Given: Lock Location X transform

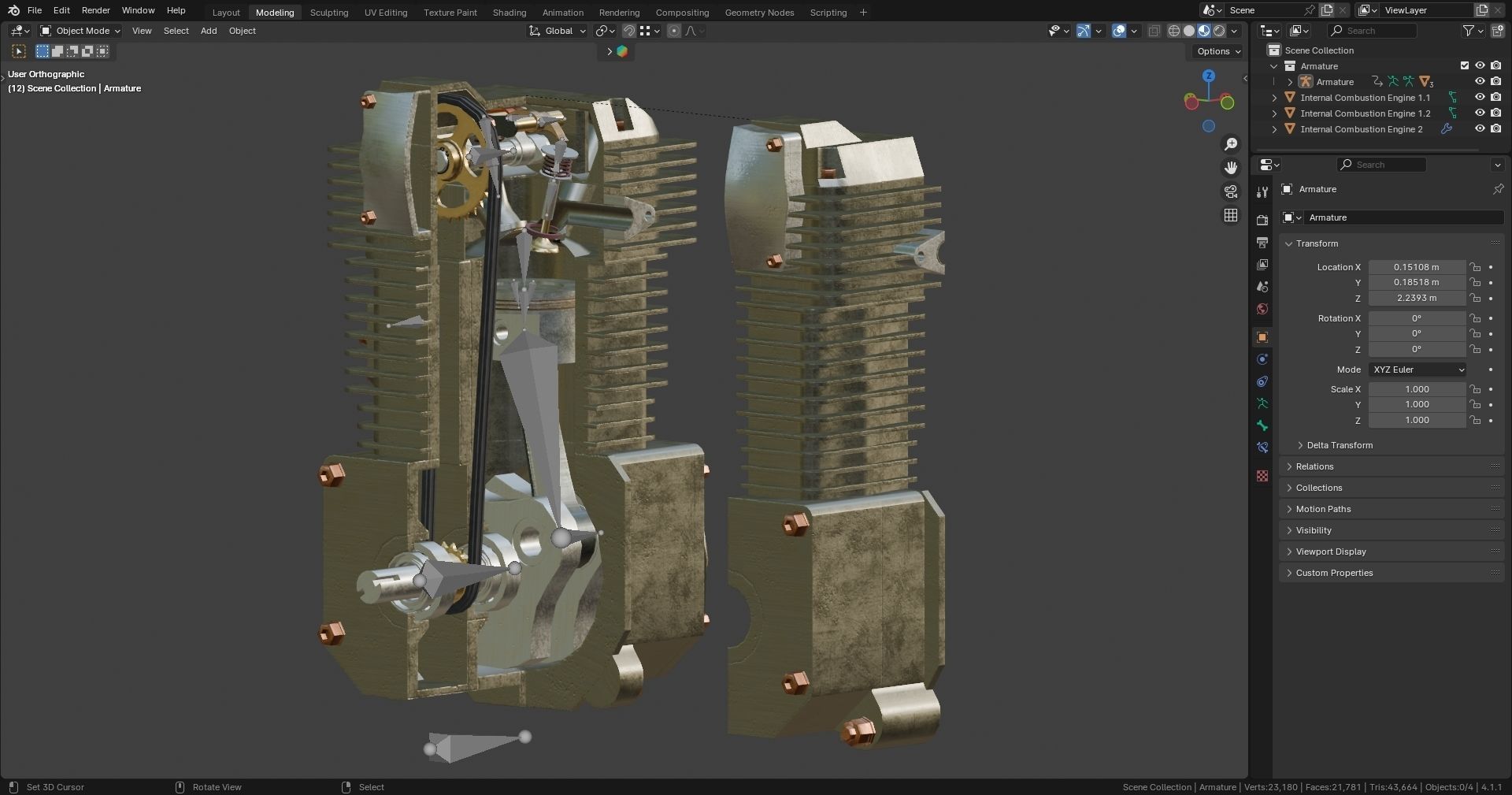Looking at the screenshot, I should (x=1475, y=267).
